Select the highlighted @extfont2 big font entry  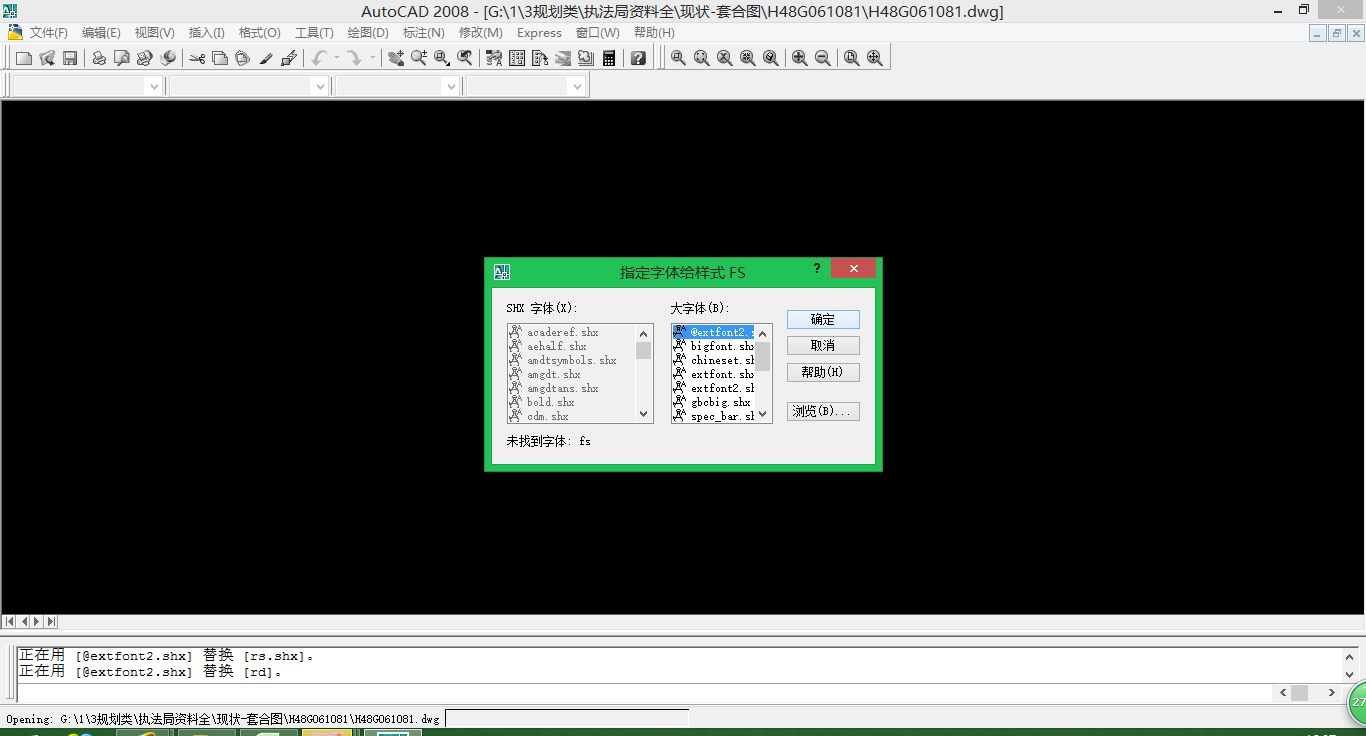[714, 332]
